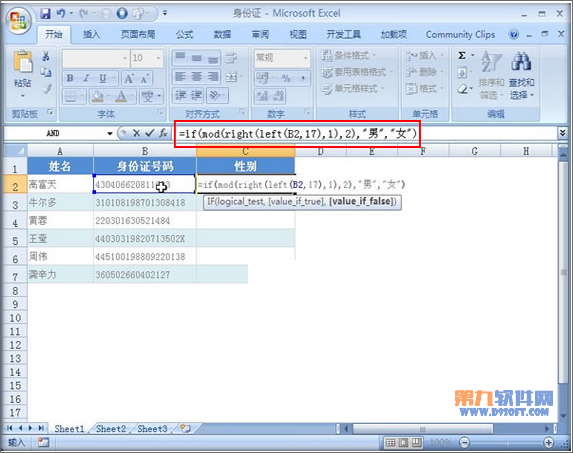Screen dimensions: 573x453
Task: Open Community Clips tab
Action: [x=460, y=35]
